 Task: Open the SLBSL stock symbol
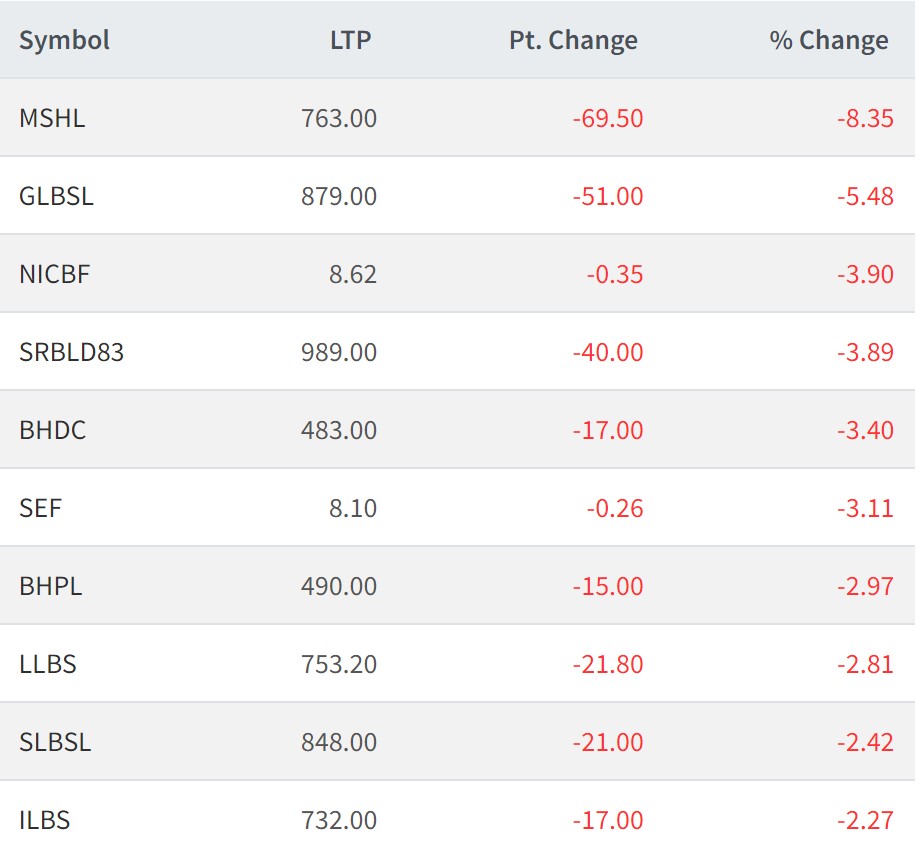tap(55, 742)
